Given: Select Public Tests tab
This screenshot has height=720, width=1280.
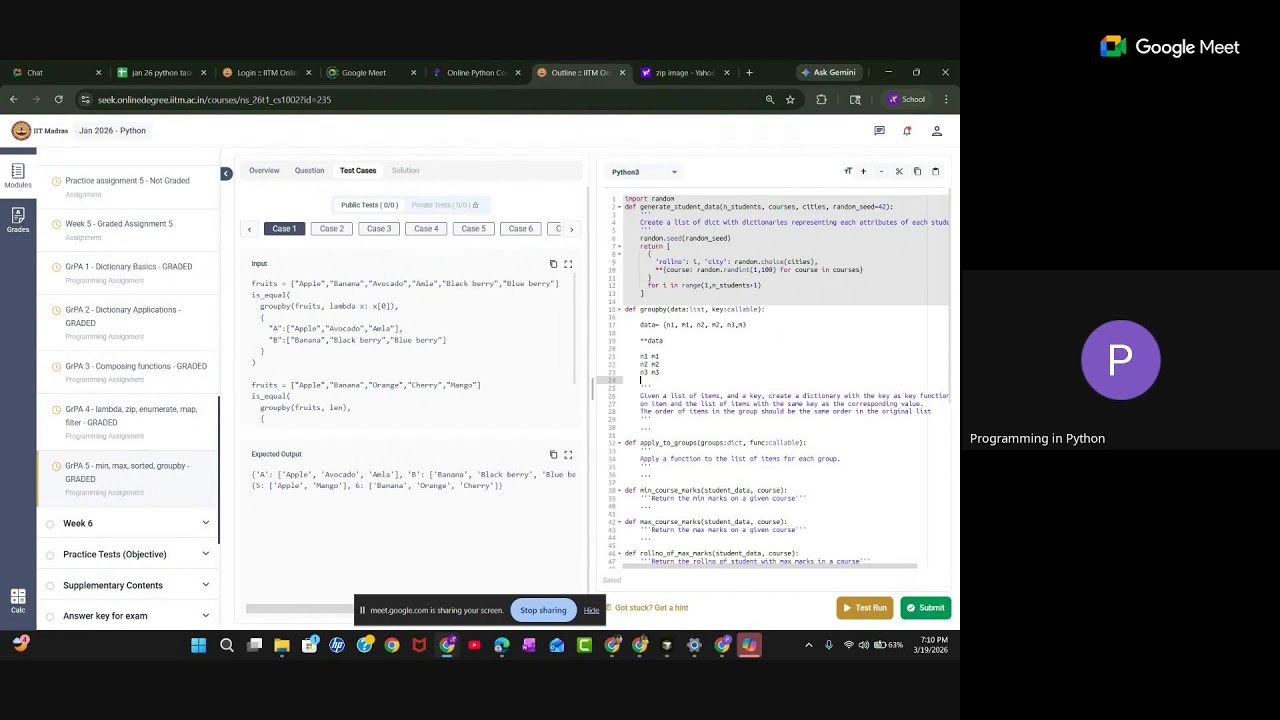Looking at the screenshot, I should click(369, 205).
